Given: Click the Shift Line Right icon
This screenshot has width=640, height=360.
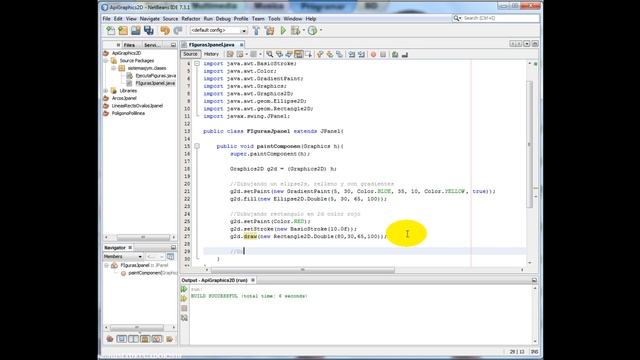Looking at the screenshot, I should 361,54.
